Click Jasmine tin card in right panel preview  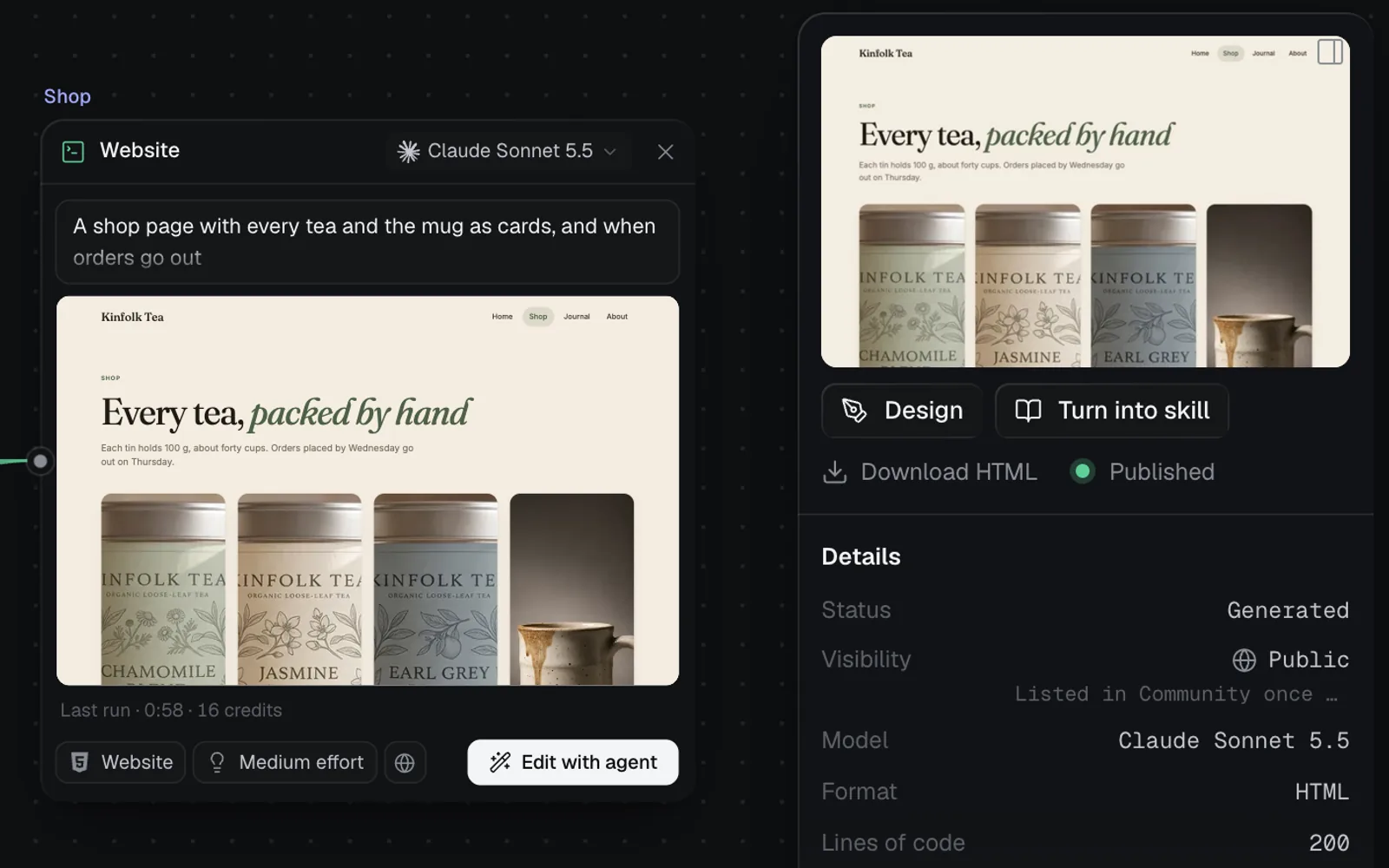1028,286
